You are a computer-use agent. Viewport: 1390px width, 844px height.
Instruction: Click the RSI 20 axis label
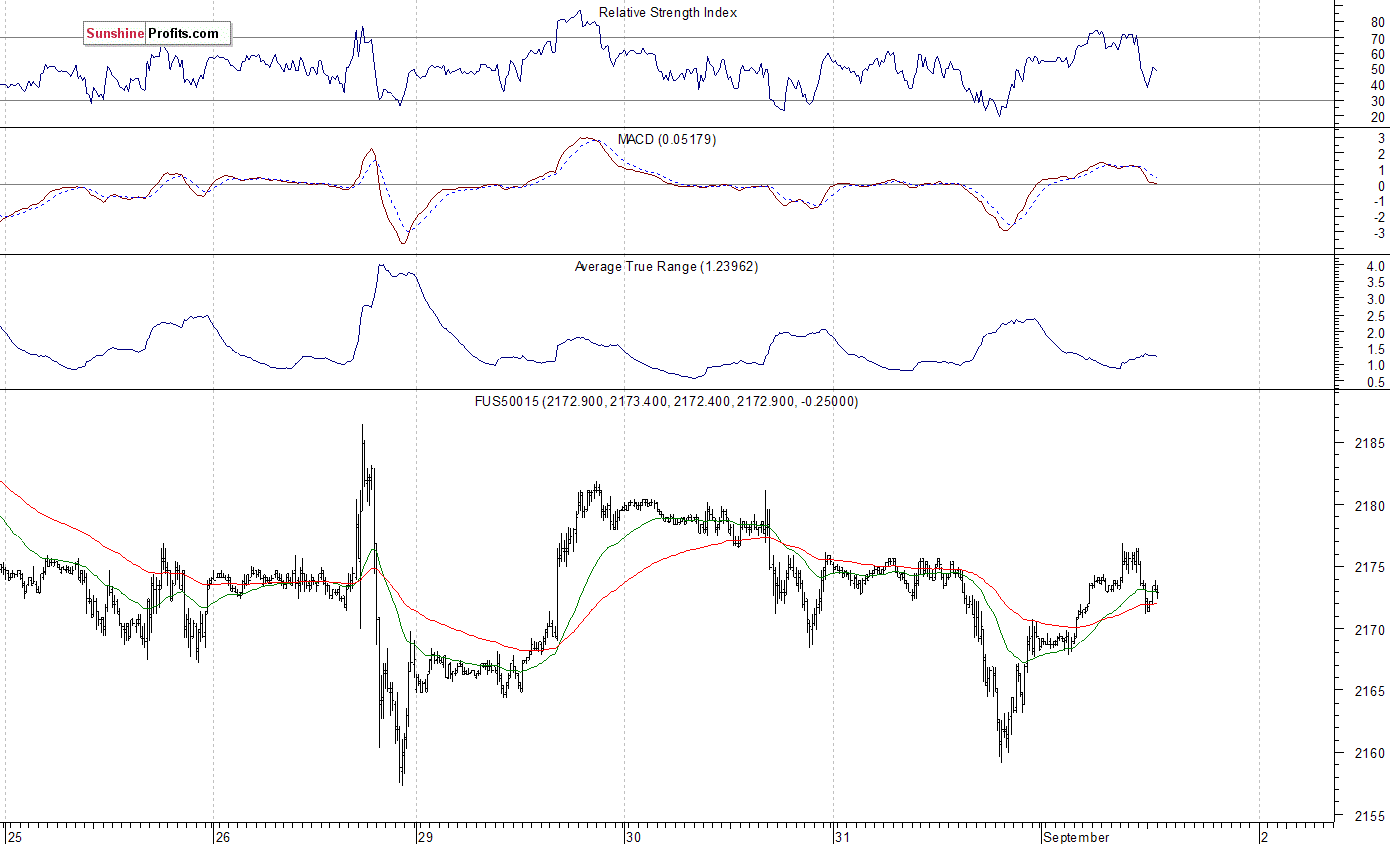tap(1378, 117)
